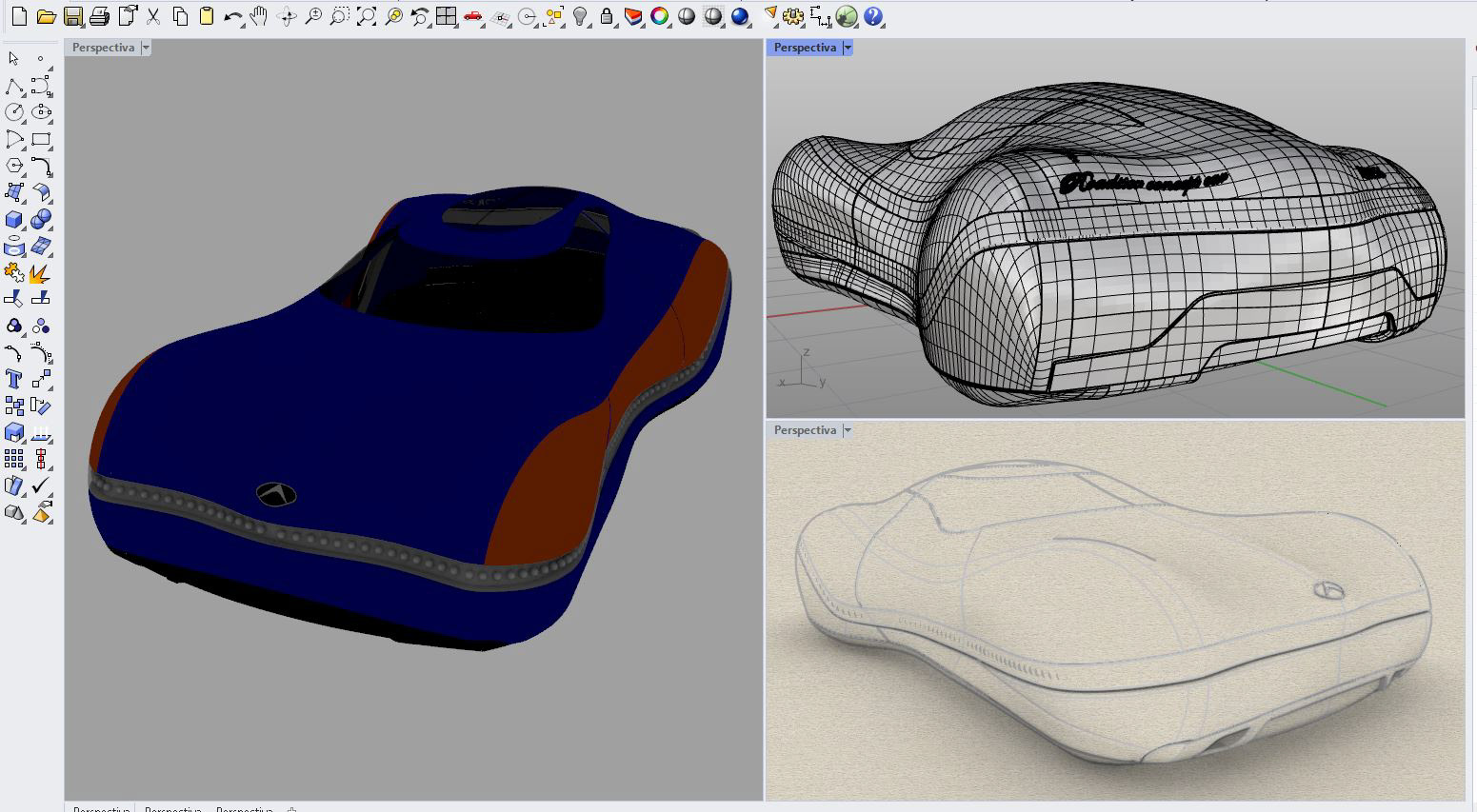Image resolution: width=1477 pixels, height=812 pixels.
Task: Paste from clipboard using the Paste icon
Action: coord(206,16)
